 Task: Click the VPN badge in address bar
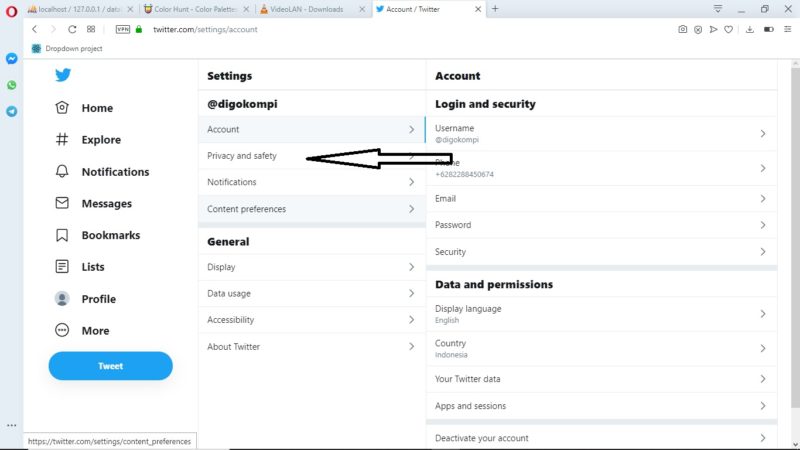[x=123, y=29]
